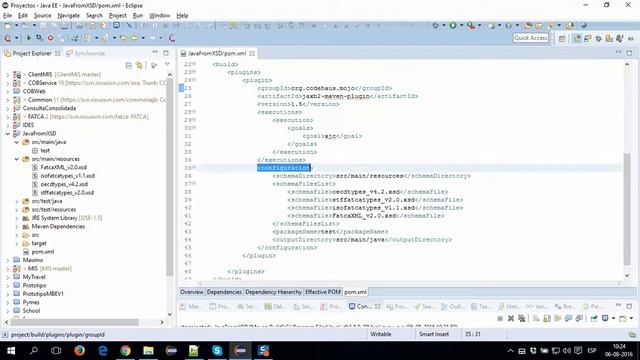Image resolution: width=640 pixels, height=360 pixels.
Task: Select pom.xml in Project Explorer
Action: [42, 252]
